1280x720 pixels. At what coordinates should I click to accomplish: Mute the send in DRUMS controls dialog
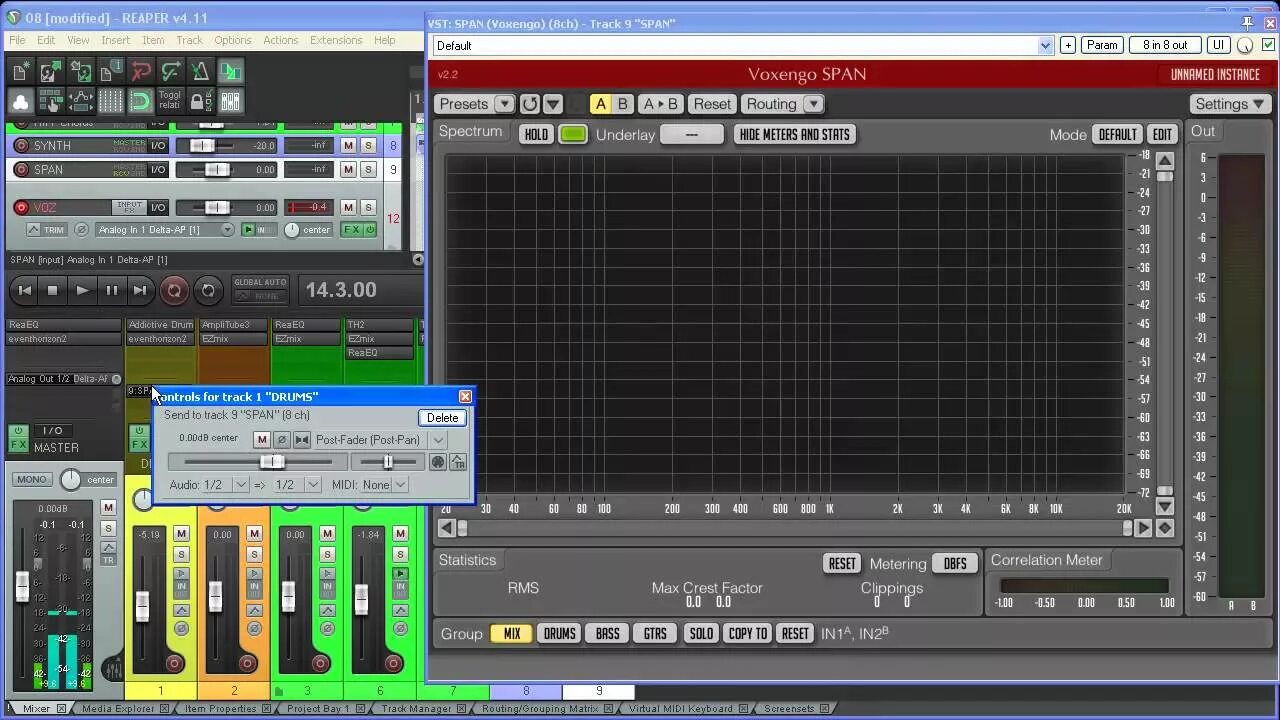[262, 440]
